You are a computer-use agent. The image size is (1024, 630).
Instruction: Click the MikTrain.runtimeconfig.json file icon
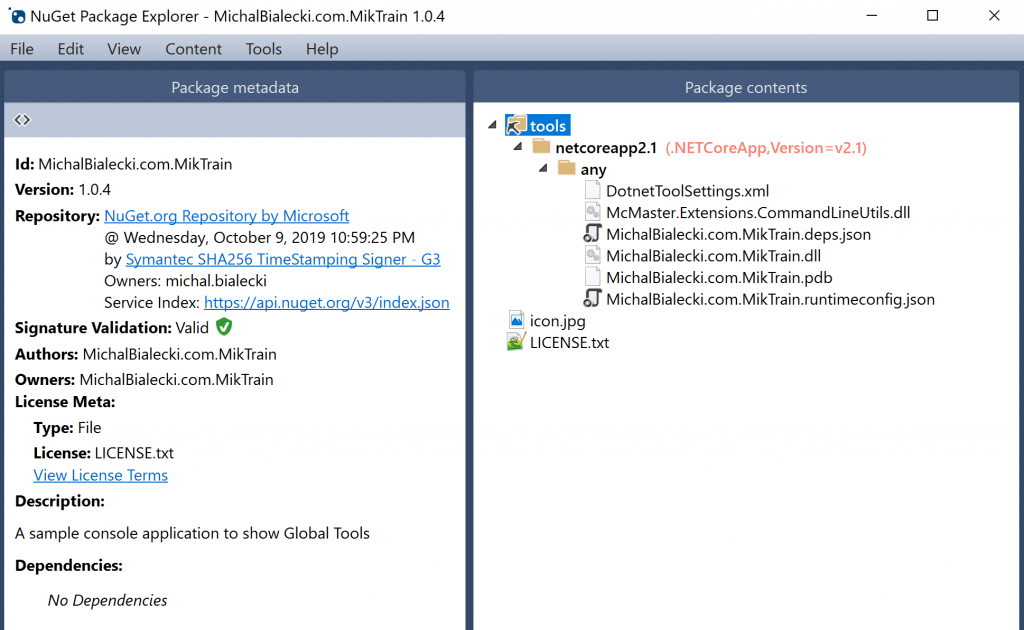(592, 299)
